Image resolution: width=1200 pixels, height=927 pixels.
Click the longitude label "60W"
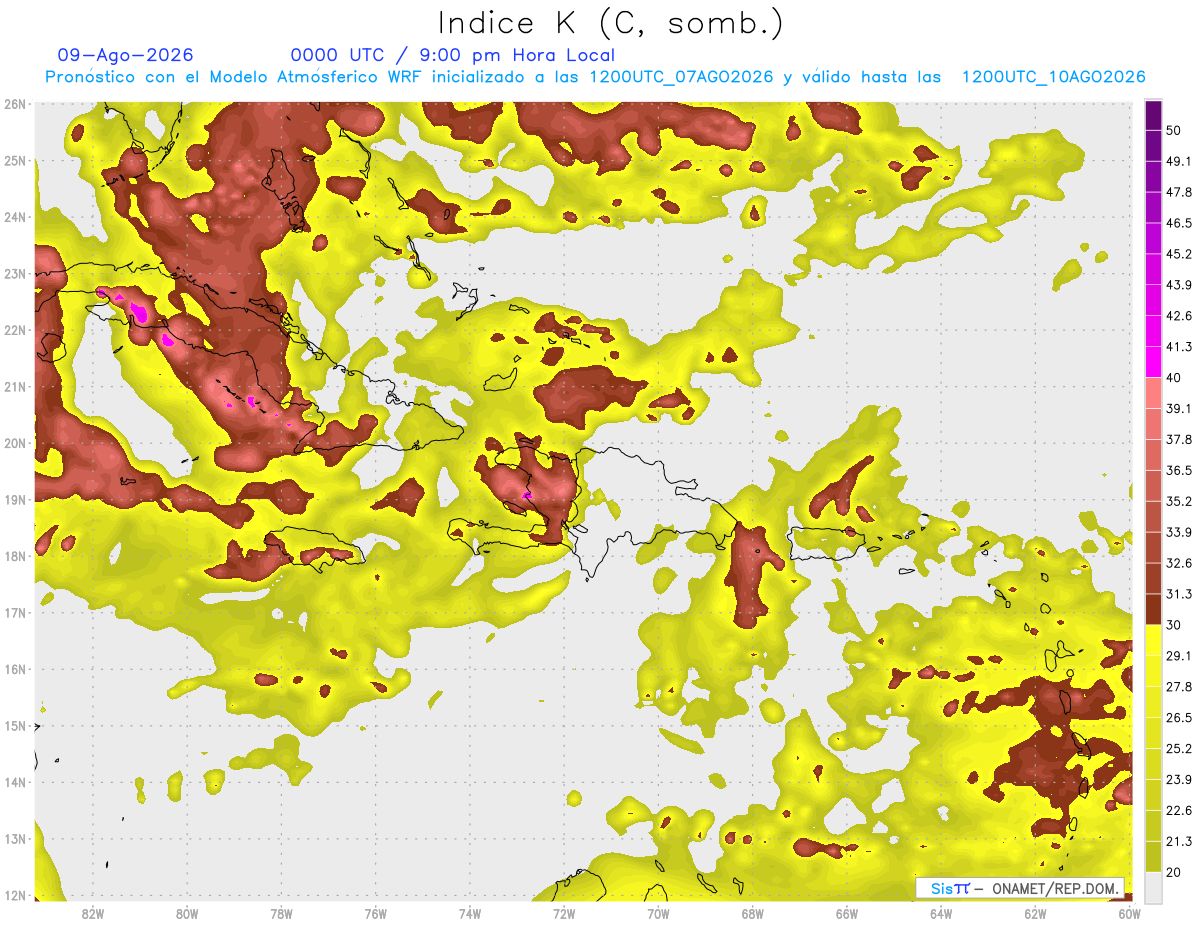point(1130,913)
